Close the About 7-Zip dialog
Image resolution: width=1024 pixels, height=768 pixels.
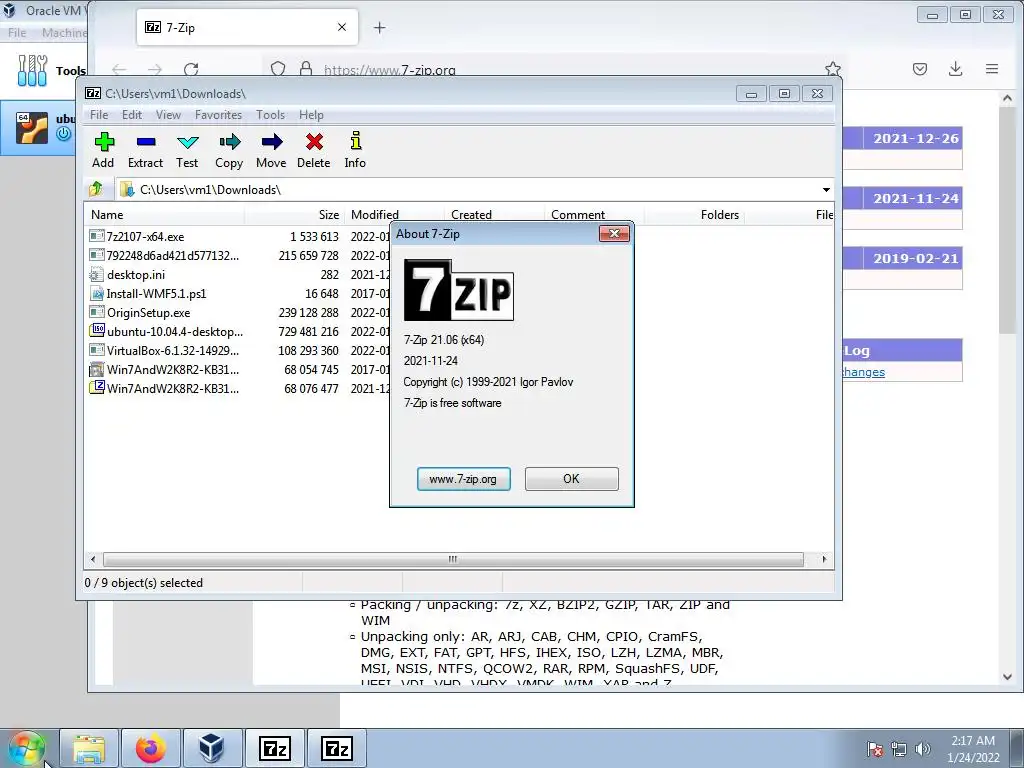(615, 233)
